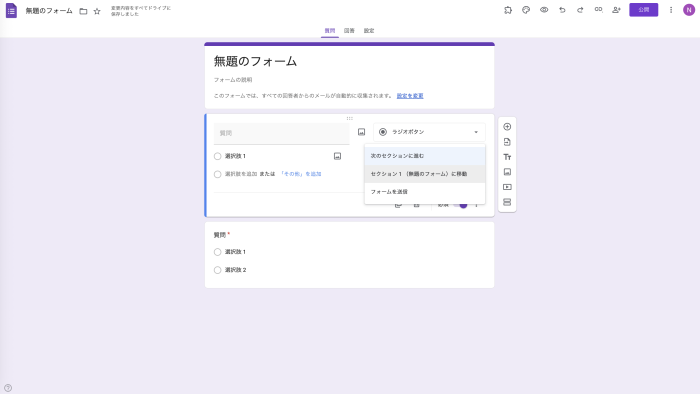
Task: Click the form title 無題のフォーム heading
Action: [255, 62]
